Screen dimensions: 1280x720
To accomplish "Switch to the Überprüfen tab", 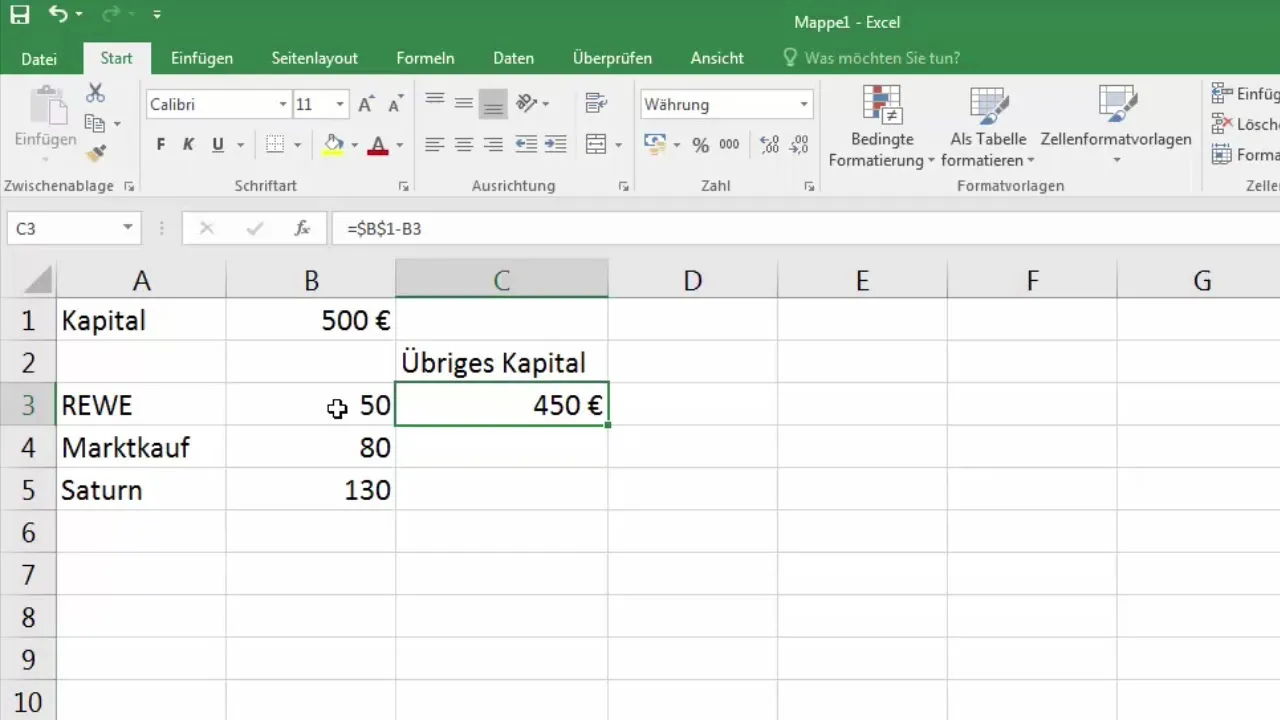I will pyautogui.click(x=612, y=58).
